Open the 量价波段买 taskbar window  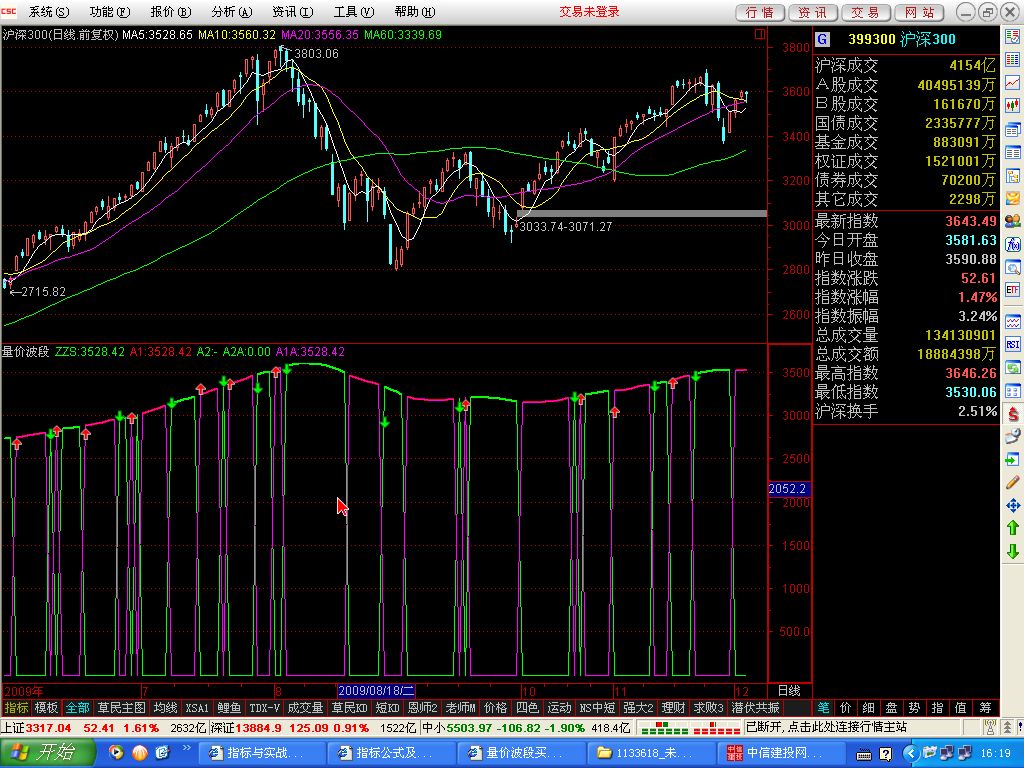pyautogui.click(x=520, y=753)
